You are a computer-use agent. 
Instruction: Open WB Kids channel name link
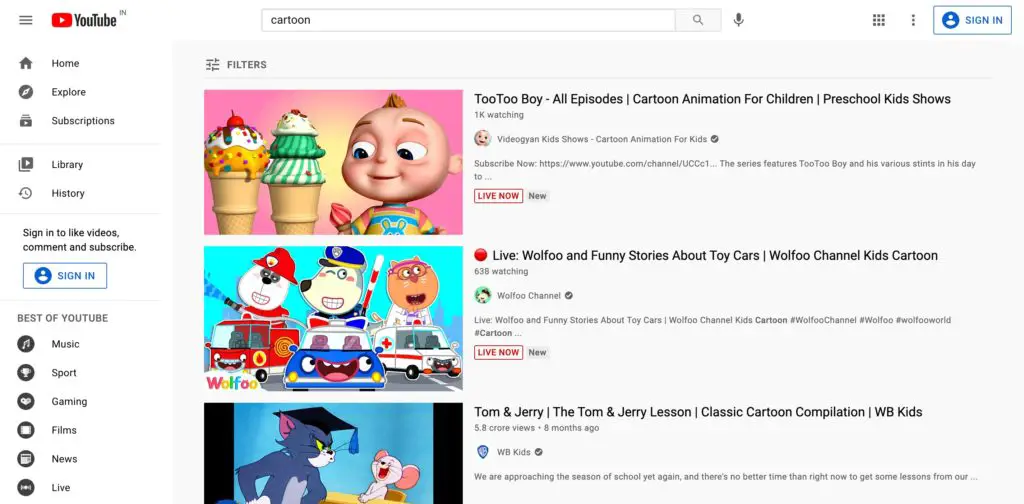pyautogui.click(x=514, y=452)
